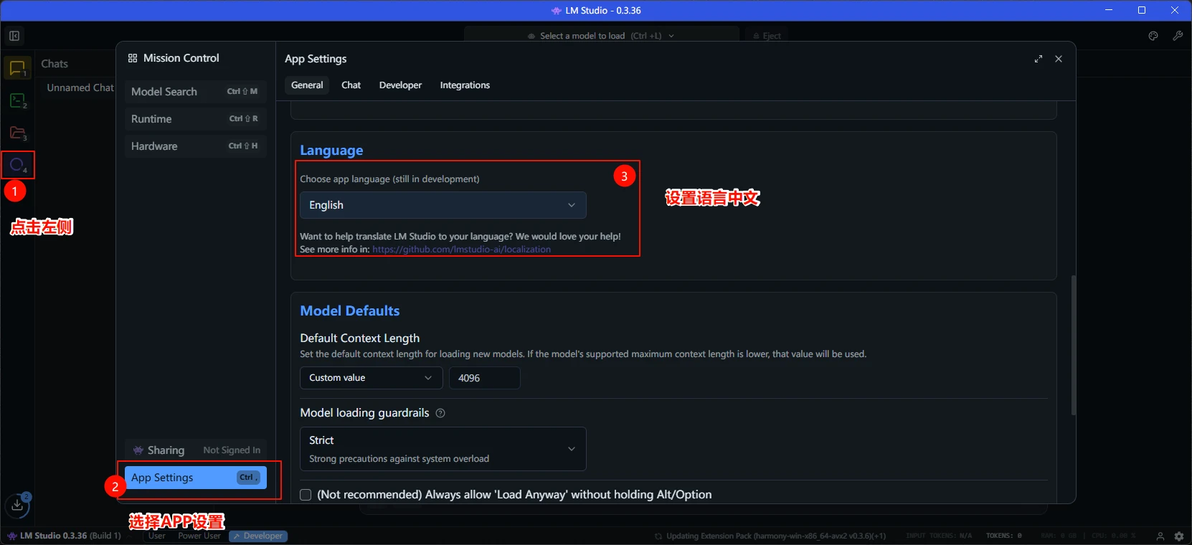This screenshot has height=545, width=1192.
Task: Open Runtime in Mission Control
Action: [x=196, y=119]
